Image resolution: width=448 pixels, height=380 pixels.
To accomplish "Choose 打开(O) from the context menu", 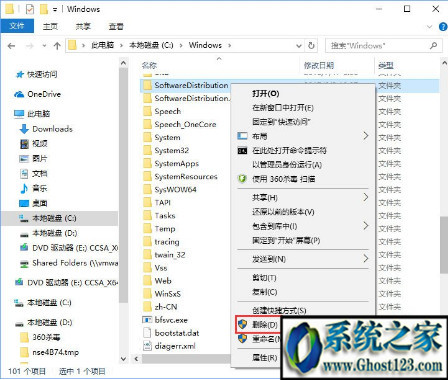I will click(266, 94).
